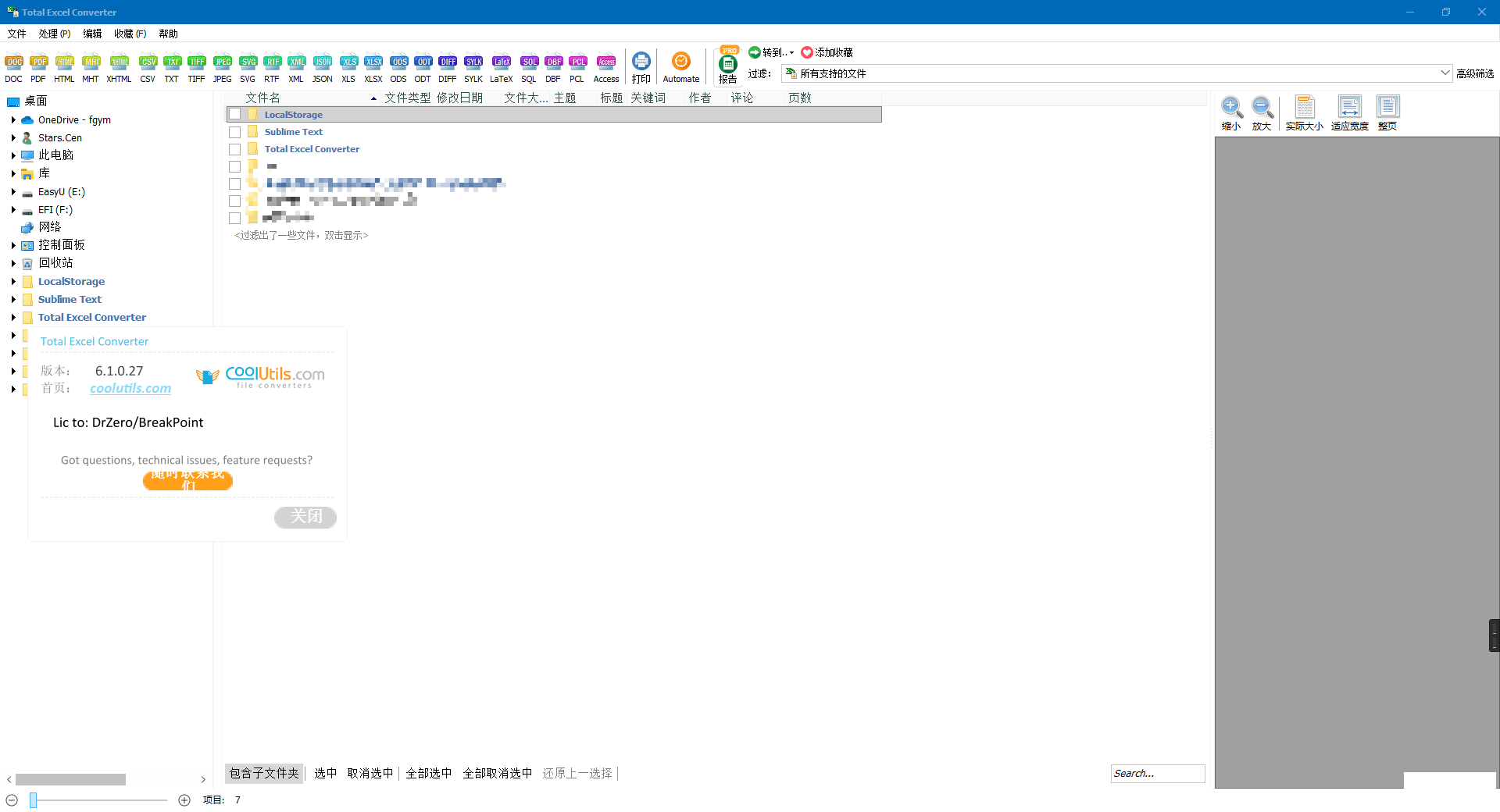Choose the PCL conversion icon
1500x812 pixels.
coord(577,68)
